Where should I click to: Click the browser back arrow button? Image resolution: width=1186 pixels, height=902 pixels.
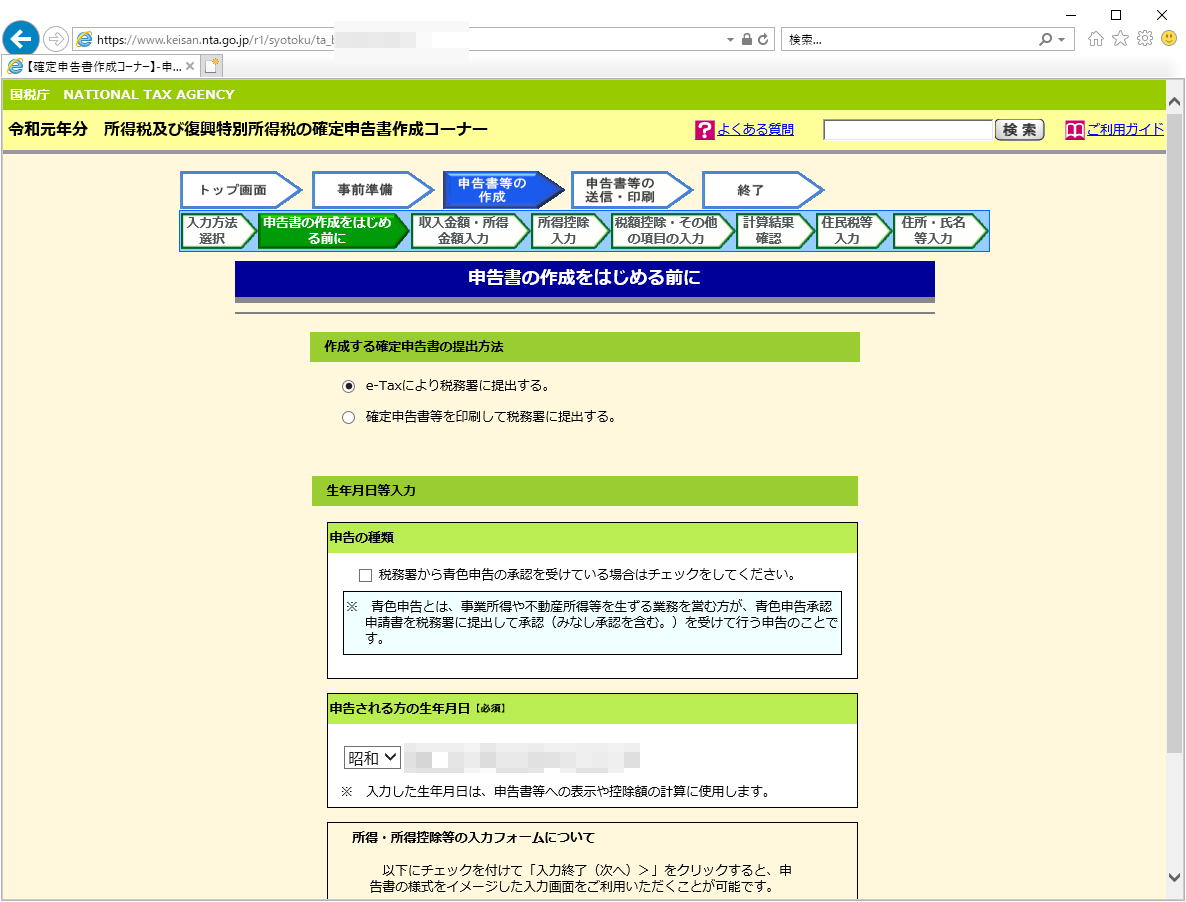(x=21, y=39)
